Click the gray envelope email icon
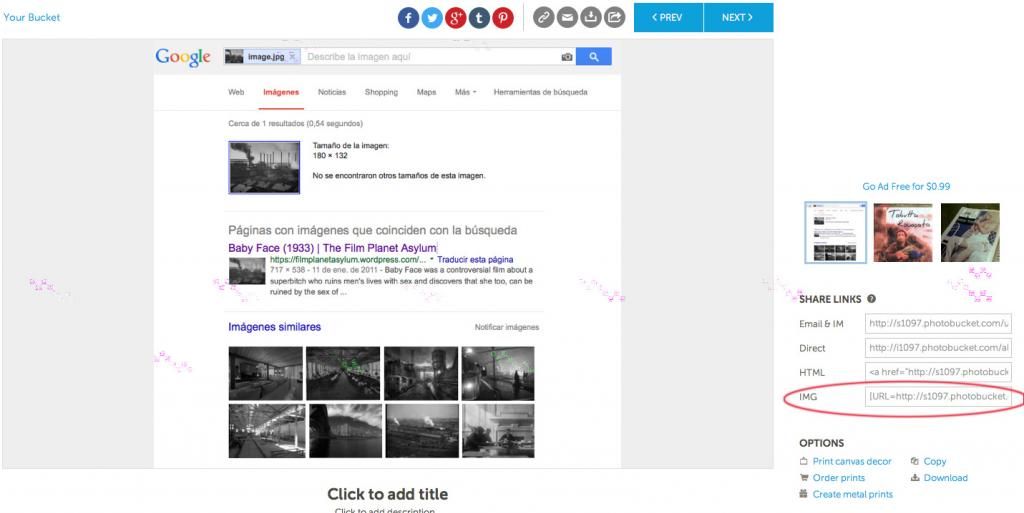Viewport: 1024px width, 513px height. click(x=567, y=17)
